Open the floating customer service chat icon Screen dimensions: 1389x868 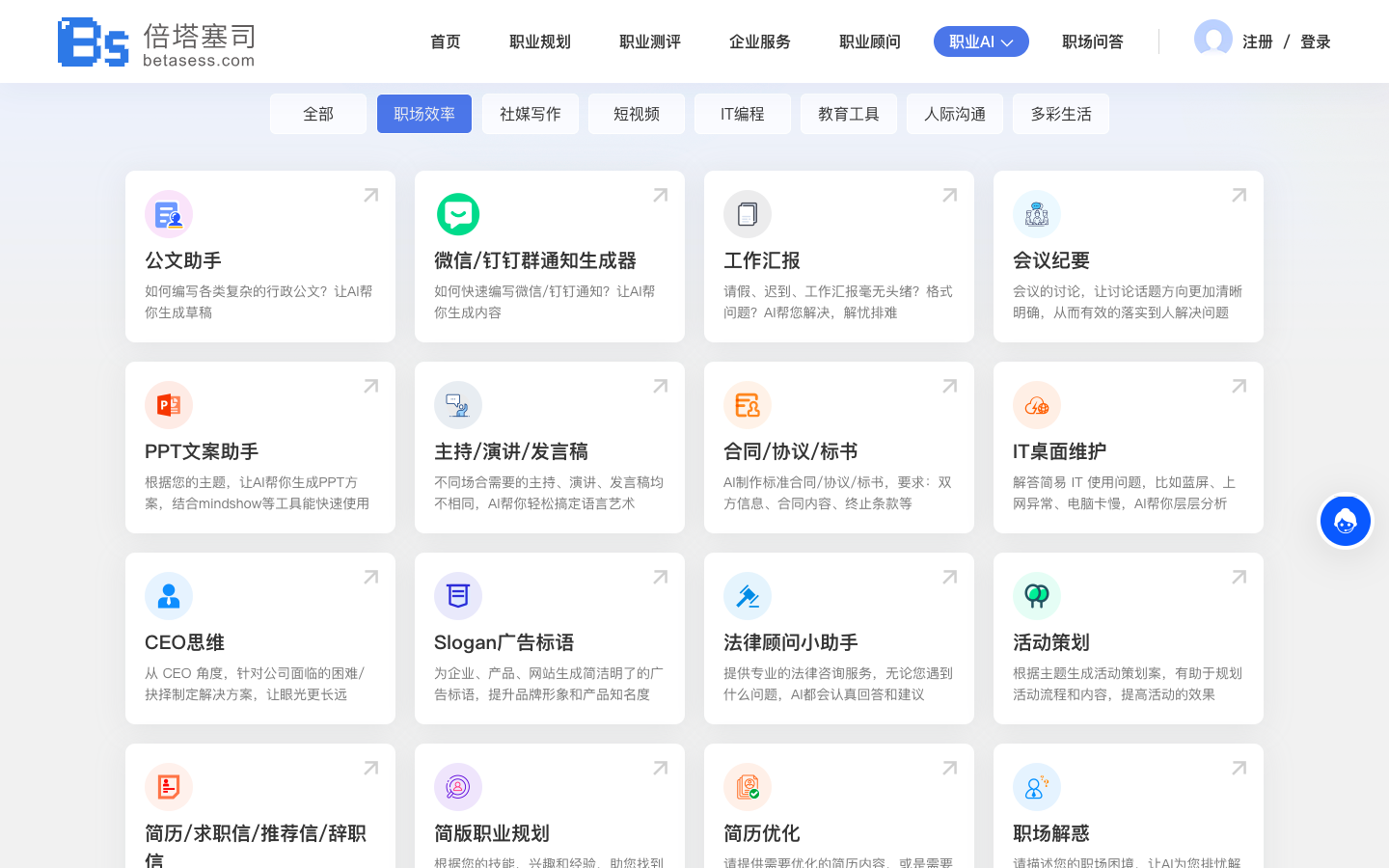coord(1346,521)
